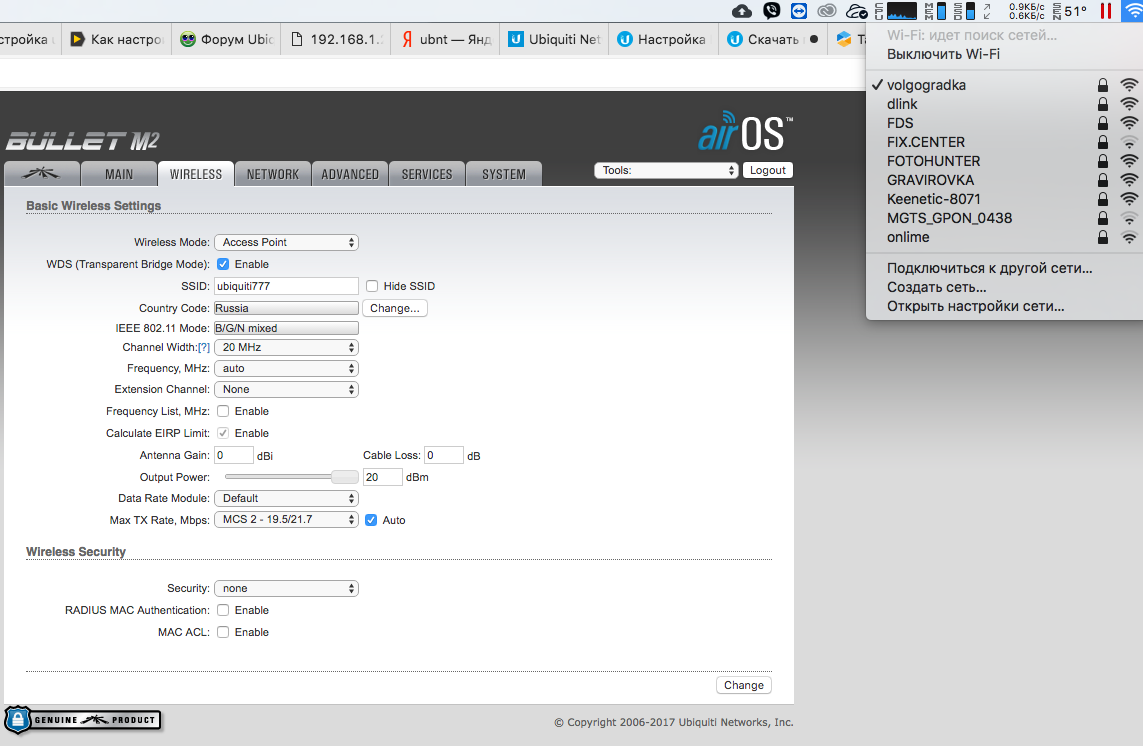Click the lock icon next to FIX.CENTER
Viewport: 1143px width, 746px height.
click(1103, 142)
